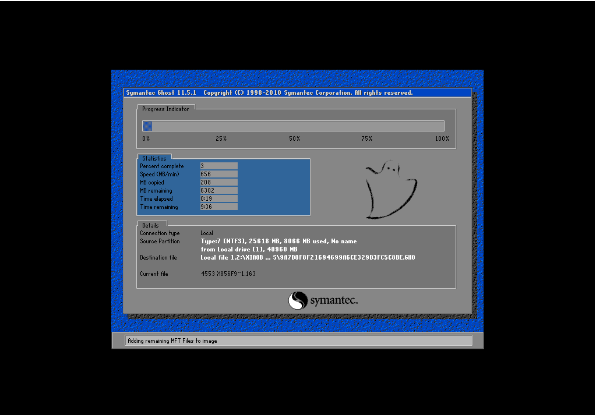Click the symantec wordmark text
This screenshot has height=415, width=595.
point(334,300)
